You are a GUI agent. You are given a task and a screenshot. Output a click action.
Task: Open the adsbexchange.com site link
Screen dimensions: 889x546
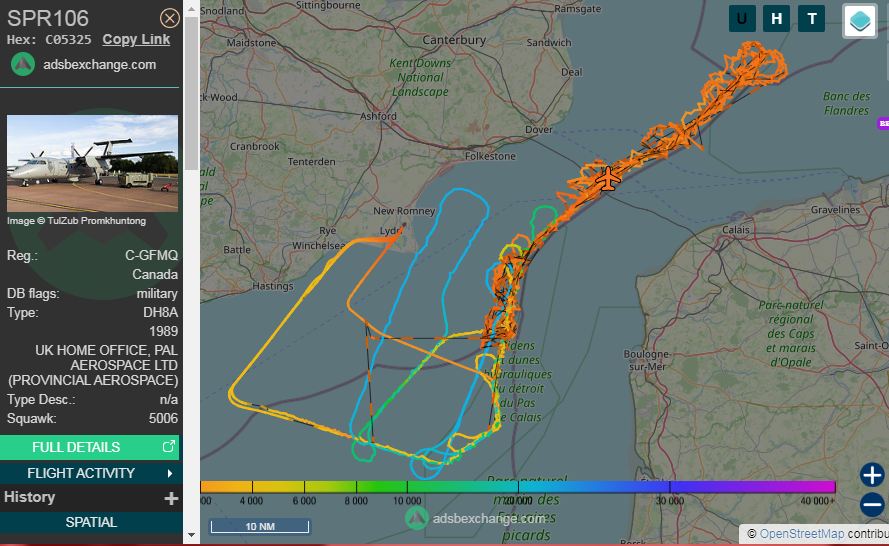(x=99, y=65)
